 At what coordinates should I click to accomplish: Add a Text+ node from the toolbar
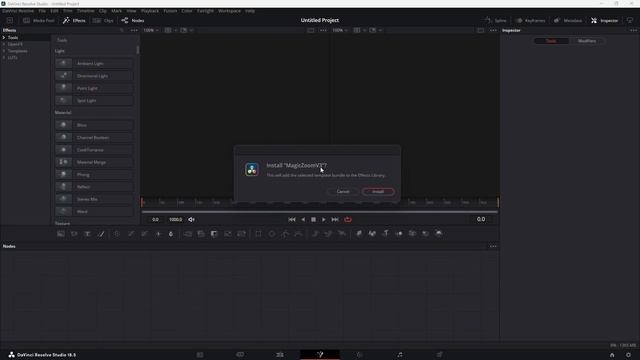coord(87,234)
